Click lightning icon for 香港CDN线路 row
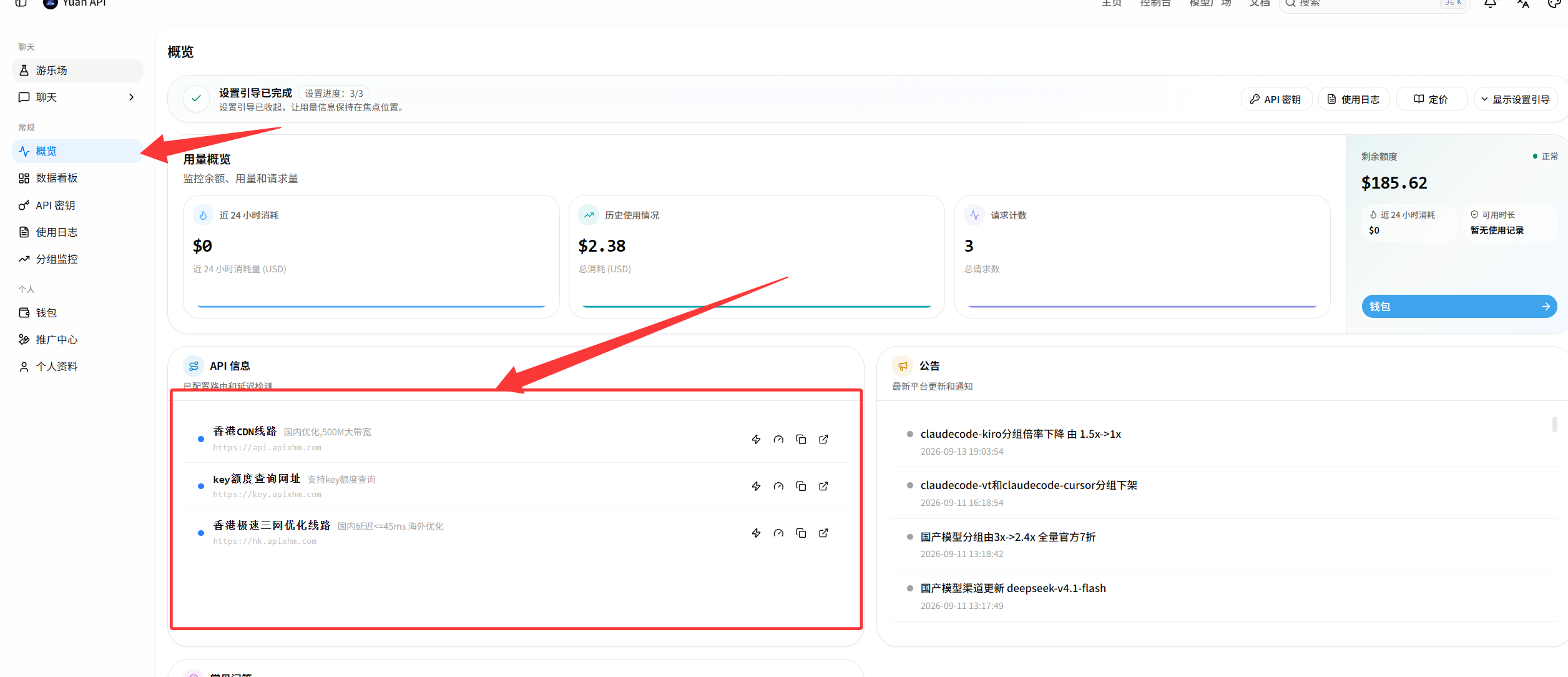Image resolution: width=1568 pixels, height=677 pixels. 756,440
